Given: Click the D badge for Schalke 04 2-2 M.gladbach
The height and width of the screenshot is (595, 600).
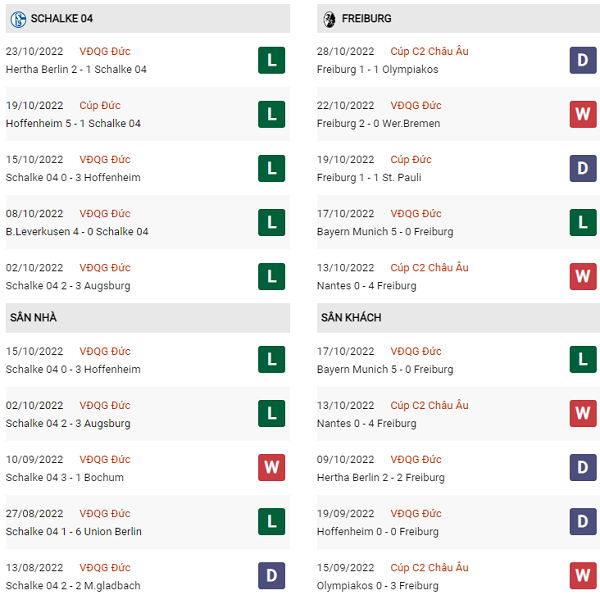Looking at the screenshot, I should click(x=271, y=576).
